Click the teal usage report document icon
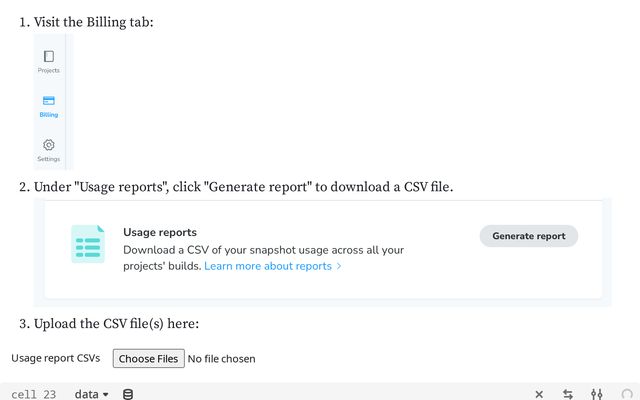The image size is (640, 400). coord(88,244)
